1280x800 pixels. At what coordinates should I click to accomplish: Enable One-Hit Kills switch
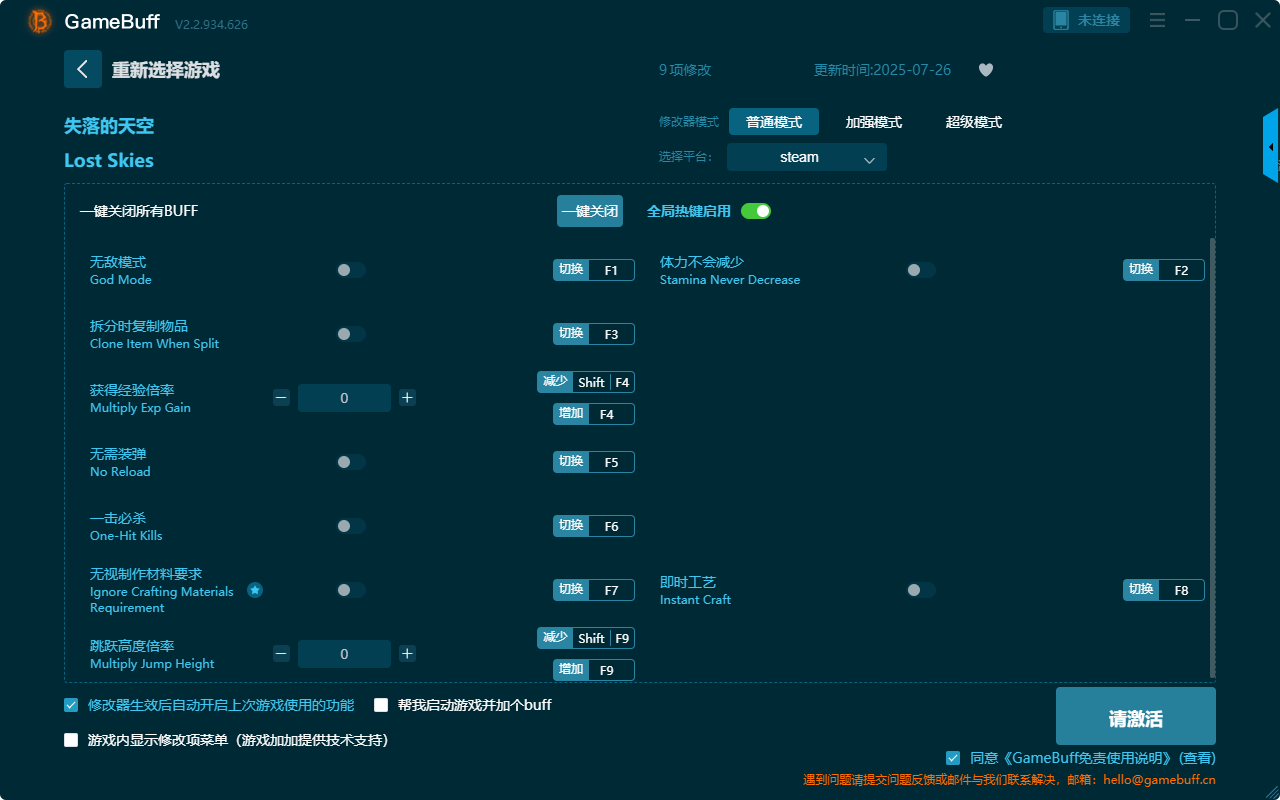[x=351, y=526]
